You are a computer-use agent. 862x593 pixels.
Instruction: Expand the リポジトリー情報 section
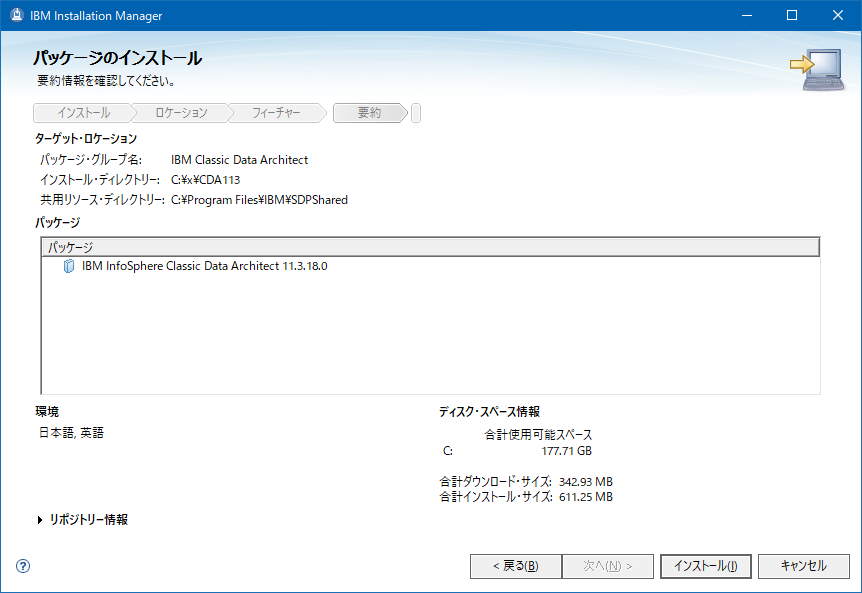(40, 520)
